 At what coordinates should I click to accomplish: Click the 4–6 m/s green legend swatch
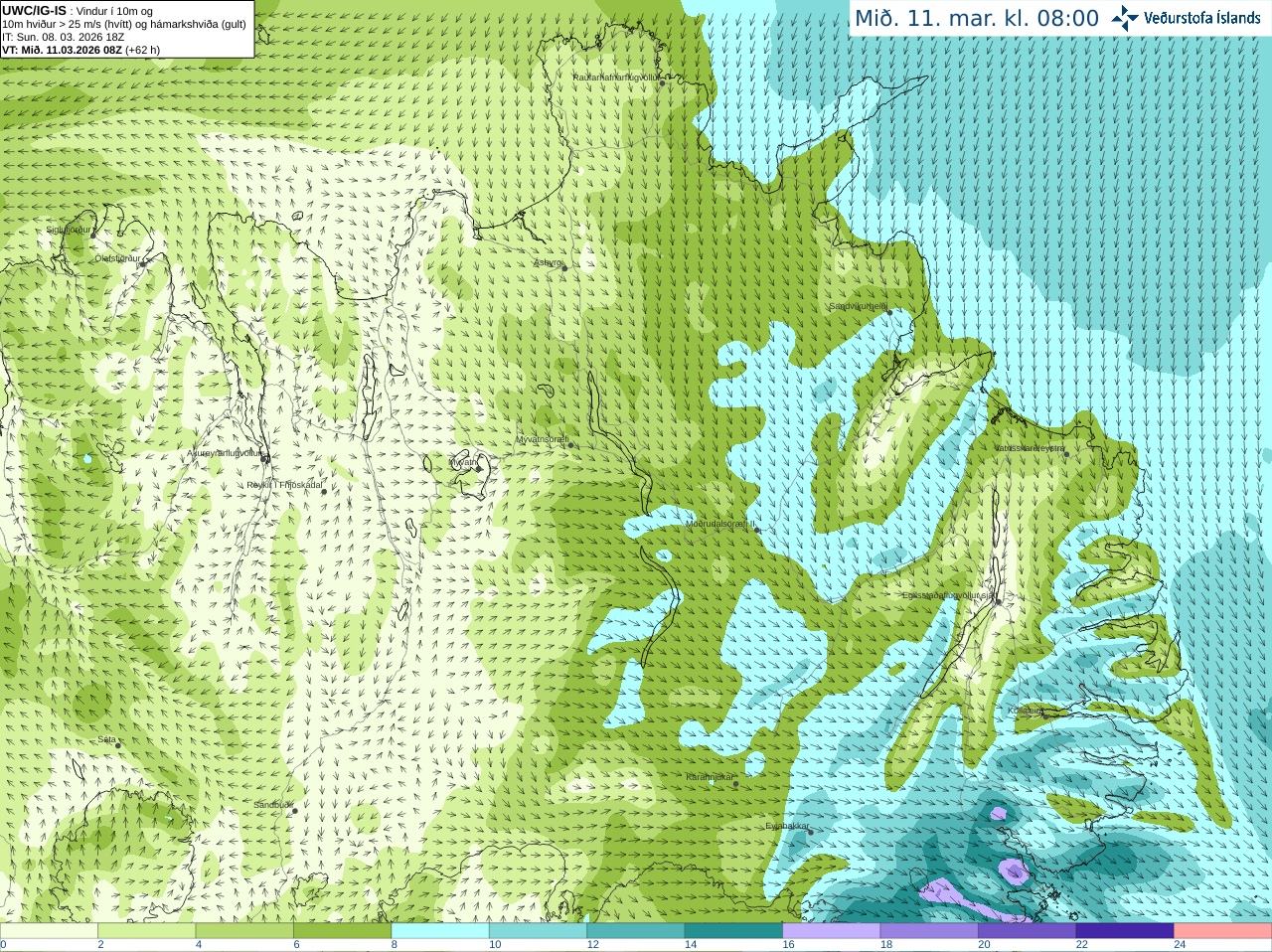[x=244, y=931]
